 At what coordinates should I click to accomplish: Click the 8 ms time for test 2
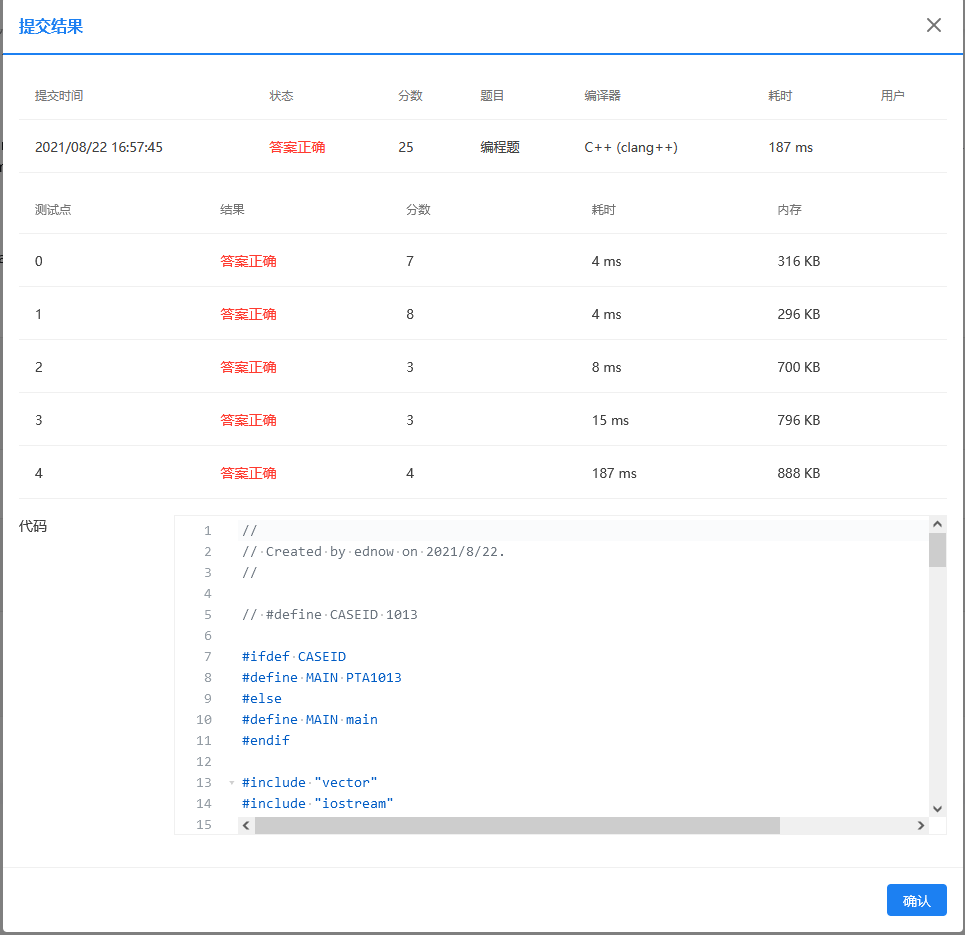click(x=606, y=367)
